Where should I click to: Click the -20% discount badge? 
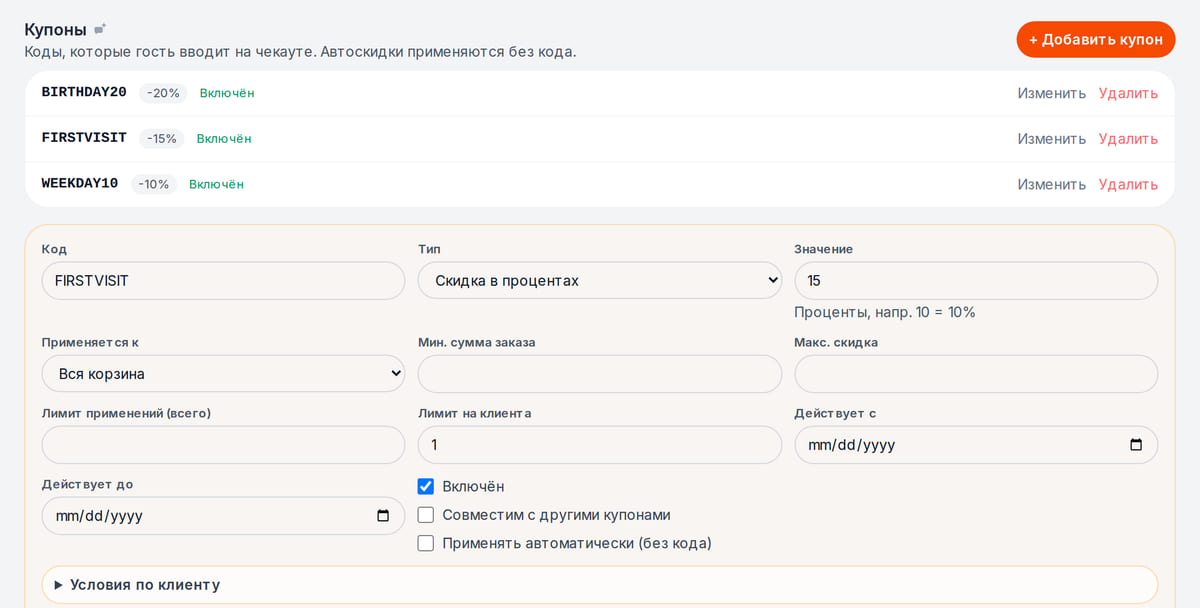(x=163, y=93)
